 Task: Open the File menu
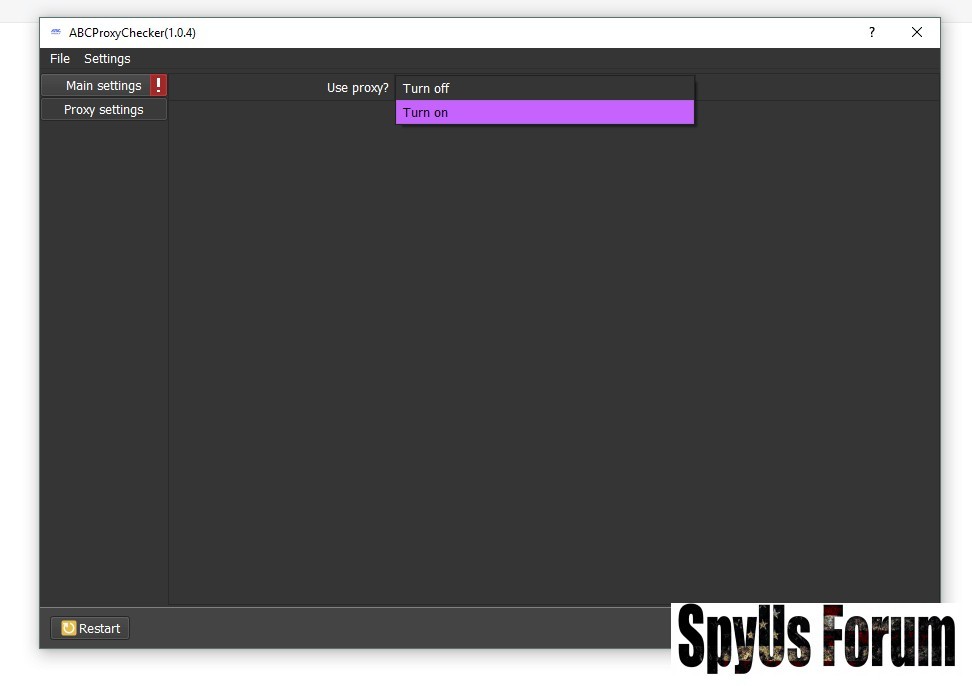pos(60,59)
